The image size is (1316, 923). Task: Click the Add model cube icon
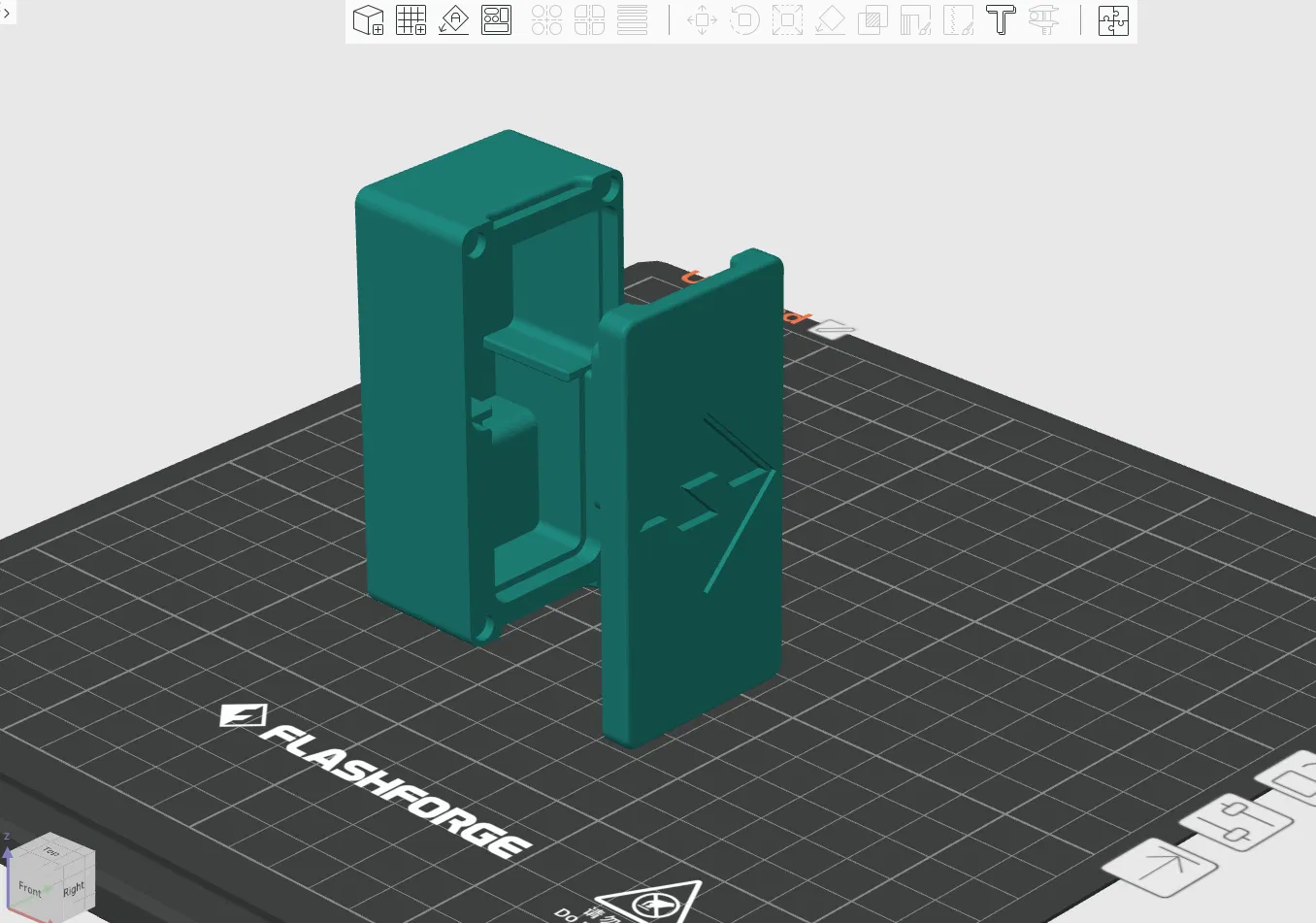[x=369, y=20]
